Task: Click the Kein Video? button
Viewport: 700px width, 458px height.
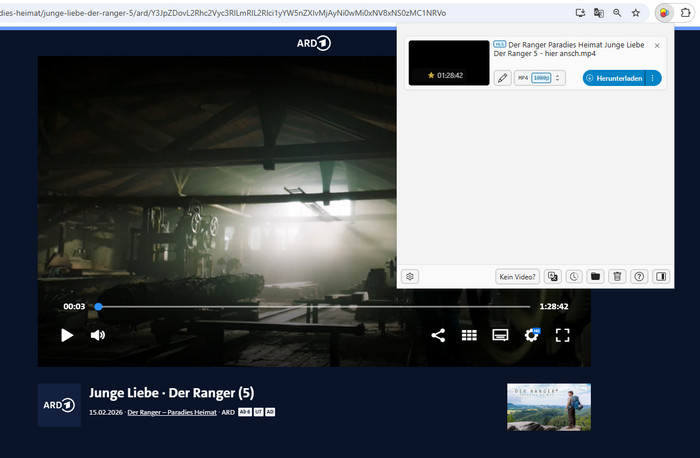Action: point(517,277)
